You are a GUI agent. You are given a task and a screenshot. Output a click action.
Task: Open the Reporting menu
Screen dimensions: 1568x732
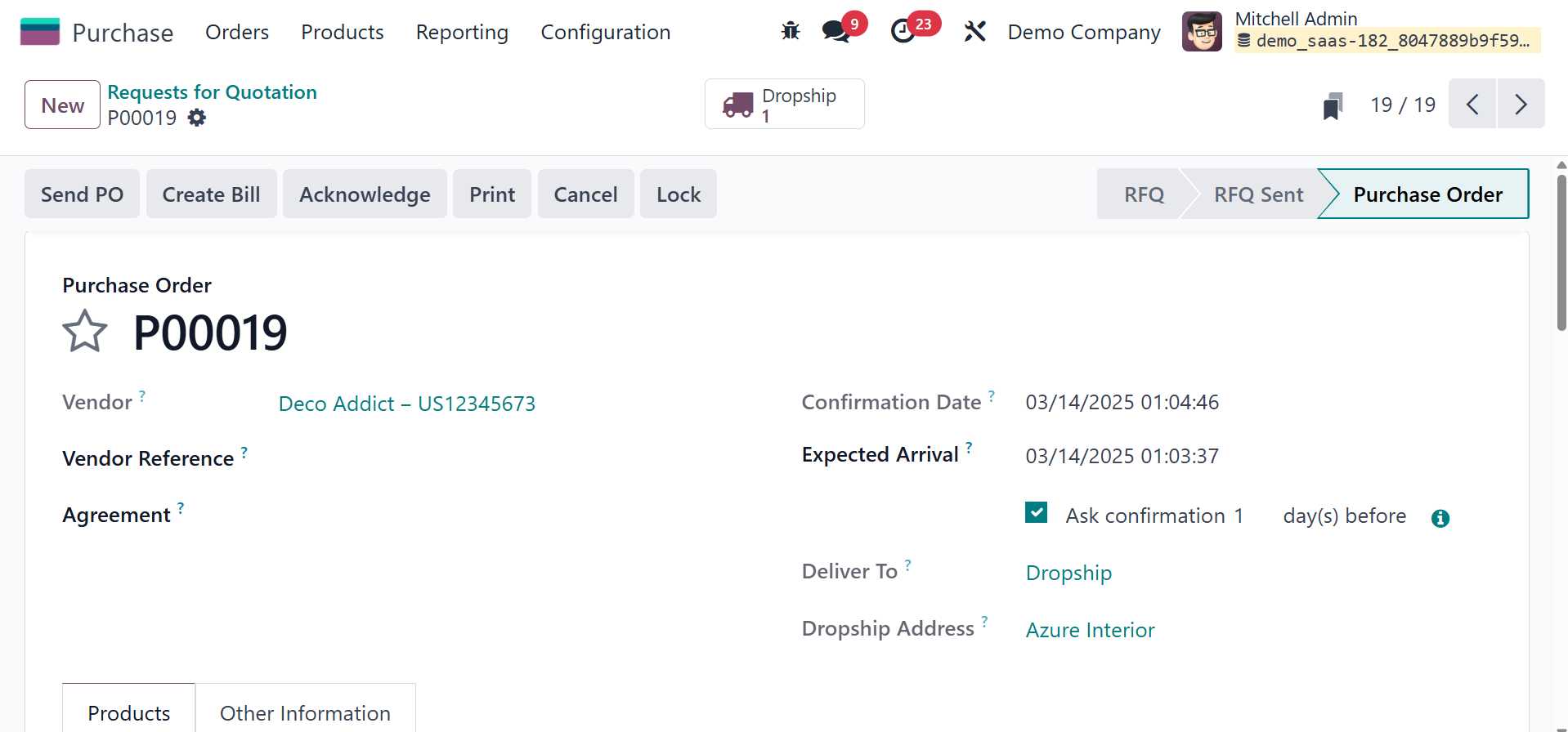462,32
